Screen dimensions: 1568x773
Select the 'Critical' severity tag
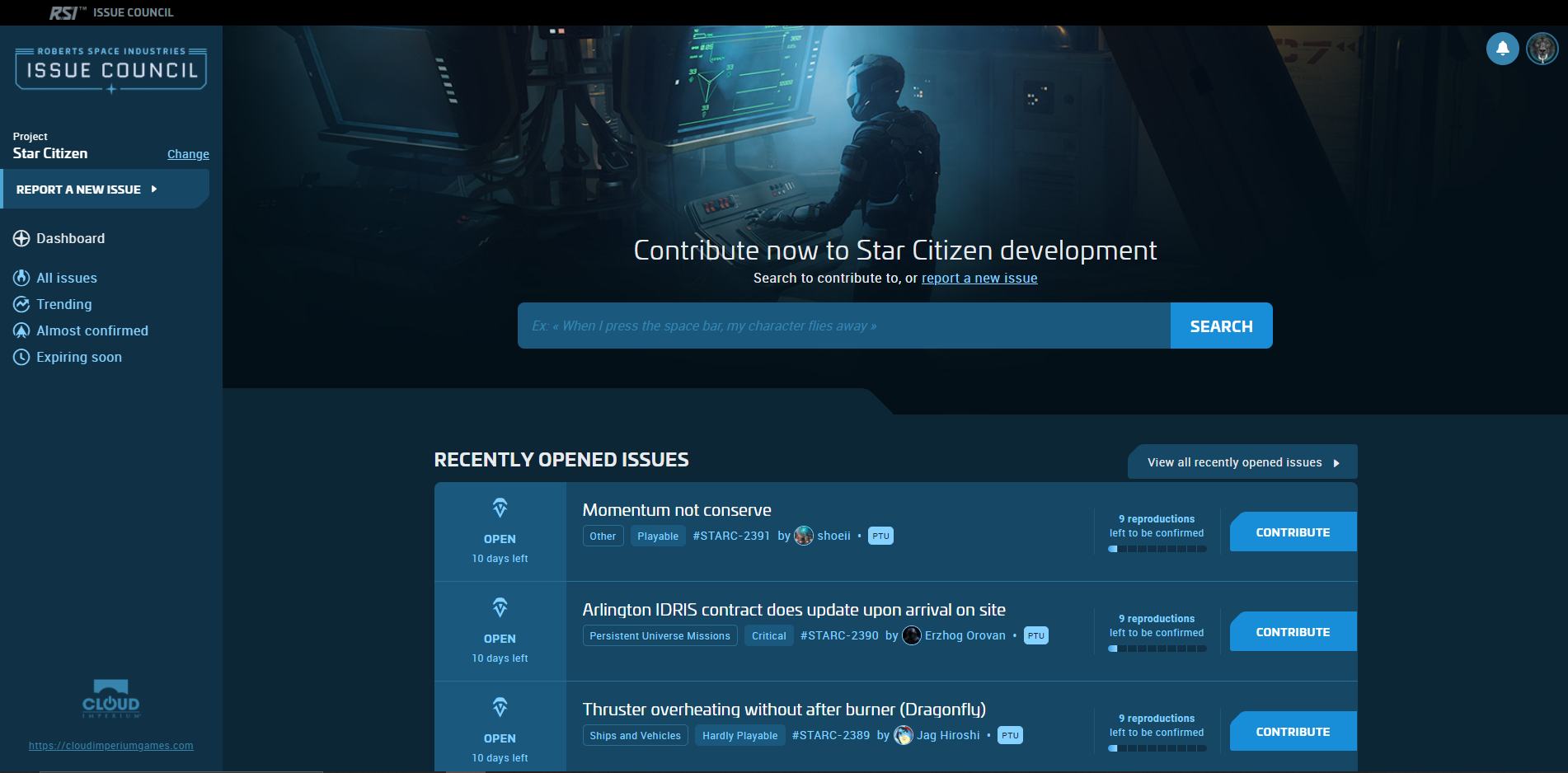(x=769, y=635)
